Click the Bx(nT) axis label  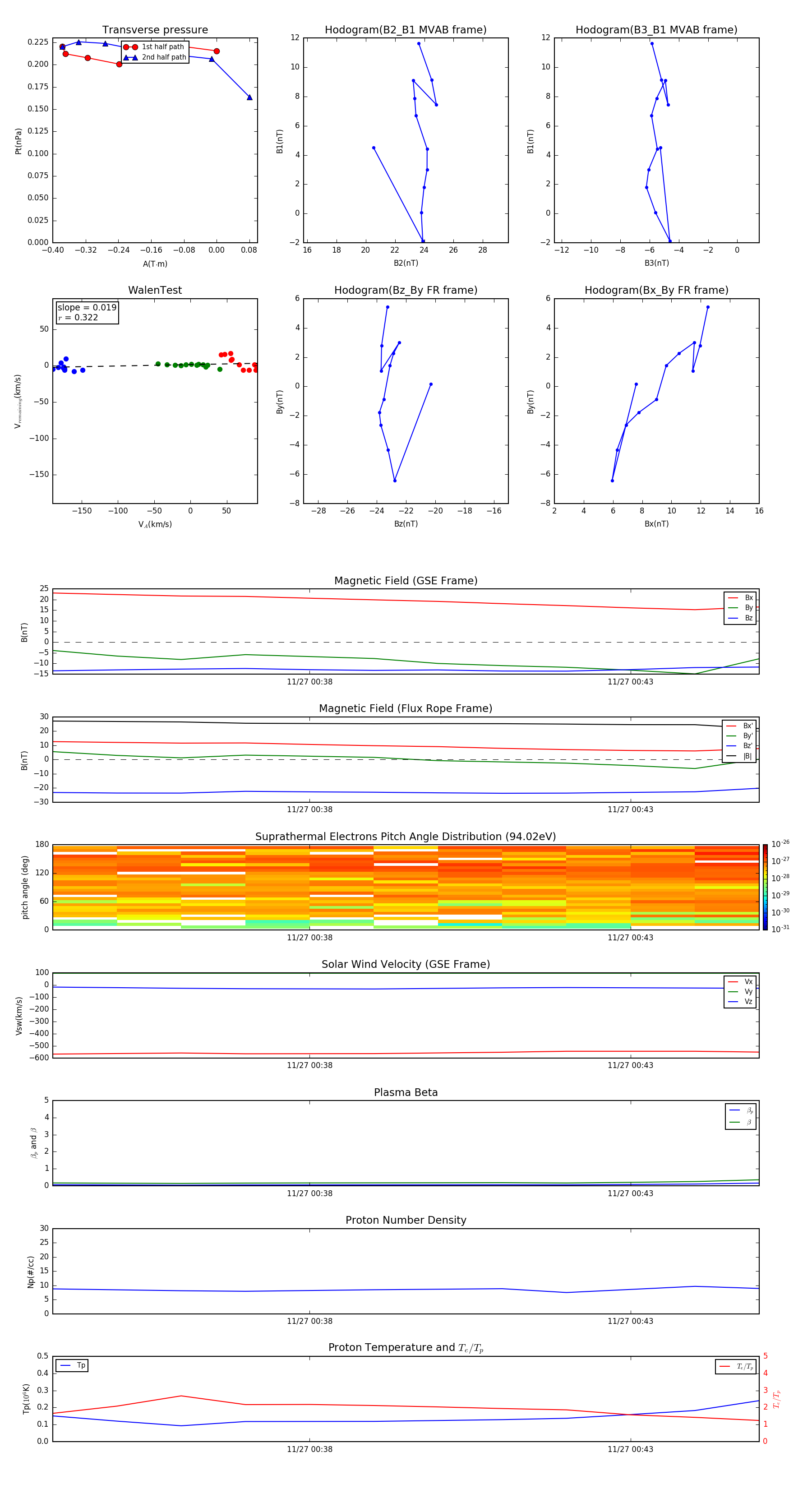[656, 524]
